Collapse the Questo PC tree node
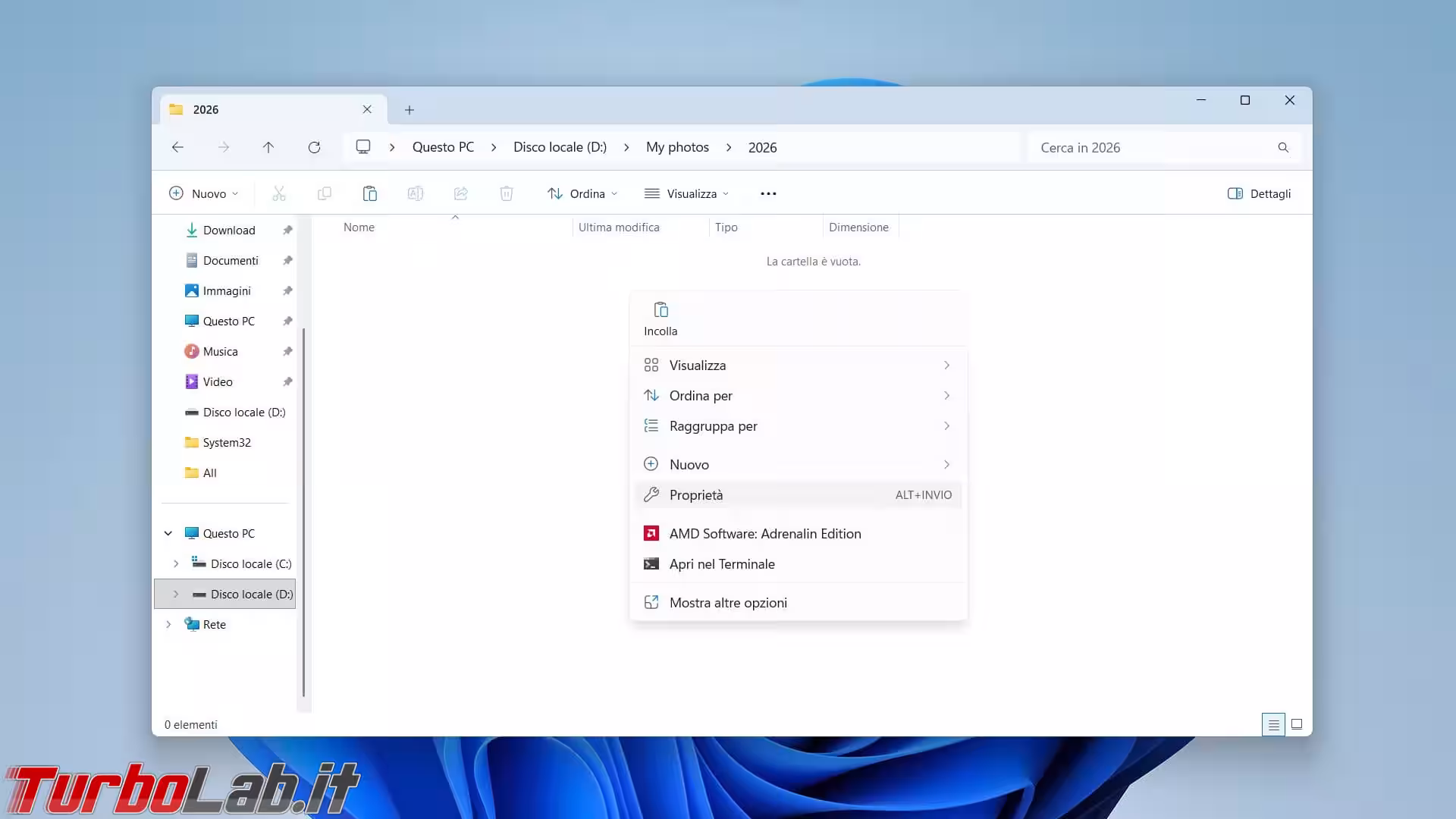This screenshot has height=819, width=1456. [168, 533]
